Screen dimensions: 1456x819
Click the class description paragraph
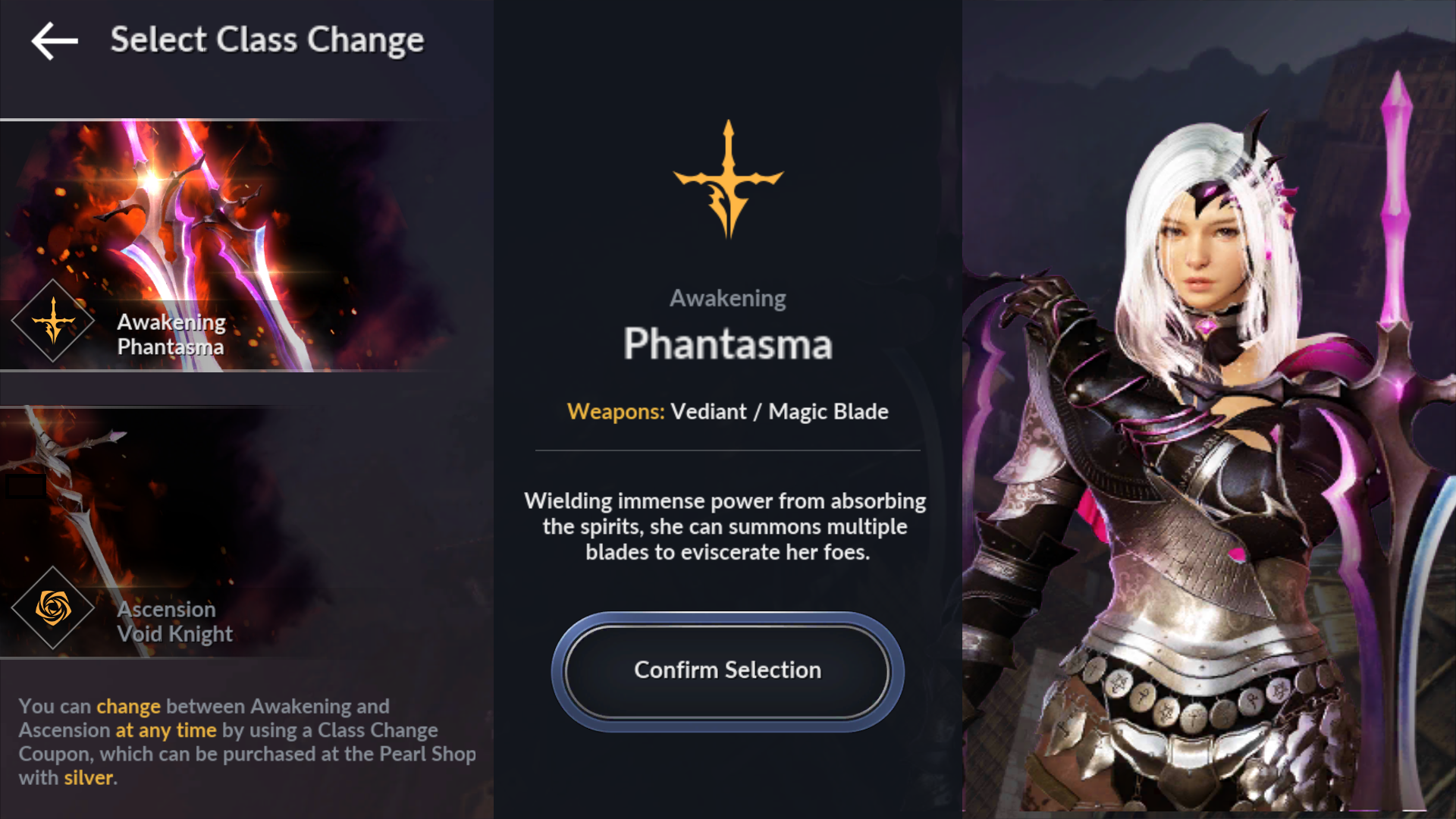[726, 526]
